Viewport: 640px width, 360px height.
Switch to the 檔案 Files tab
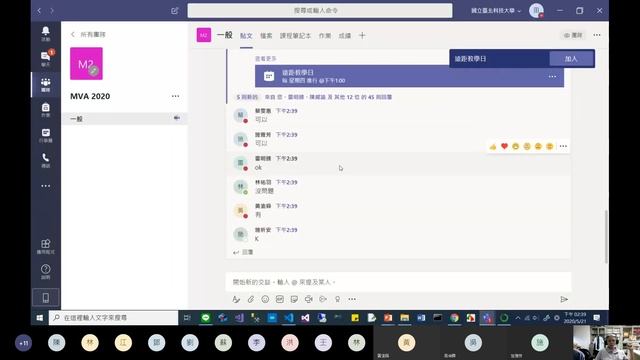(266, 36)
